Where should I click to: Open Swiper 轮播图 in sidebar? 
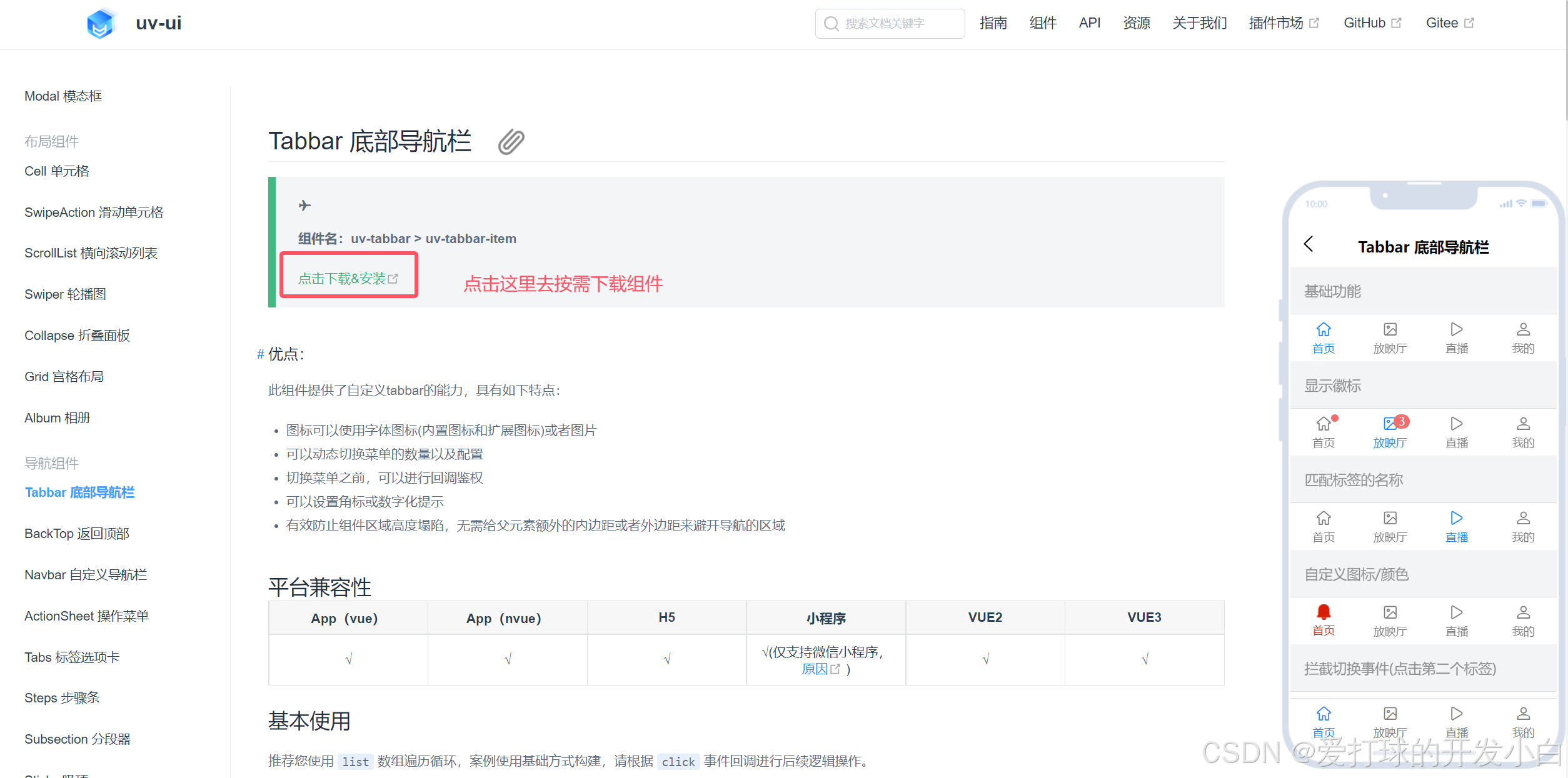[x=65, y=294]
